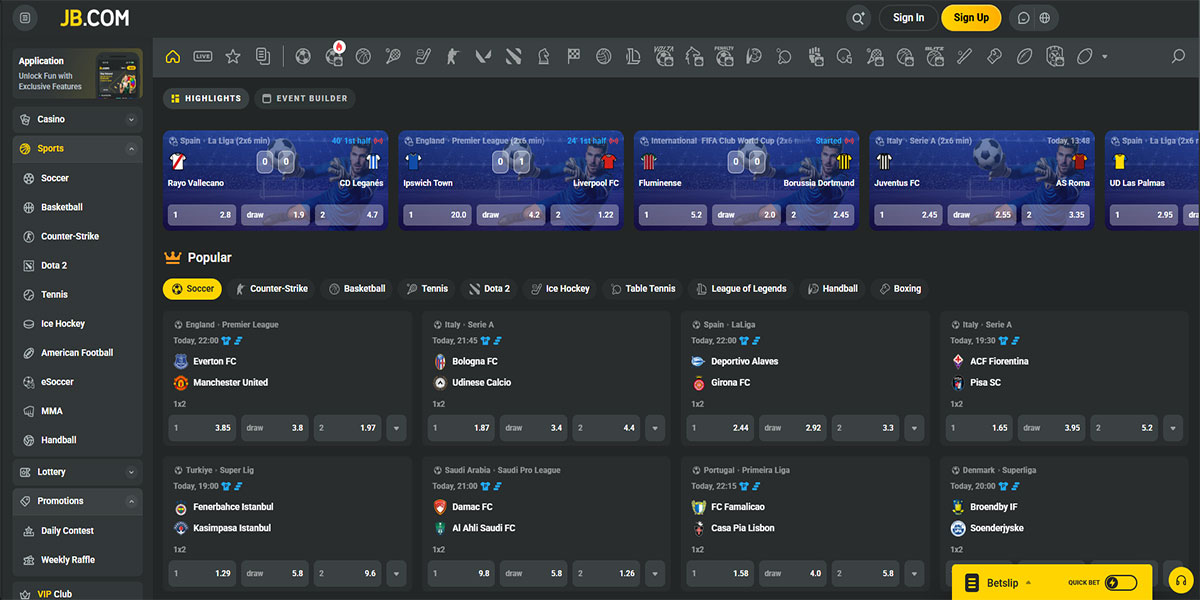Viewport: 1200px width, 600px height.
Task: Expand more markets for Everton vs Manchester United
Action: pyautogui.click(x=397, y=428)
